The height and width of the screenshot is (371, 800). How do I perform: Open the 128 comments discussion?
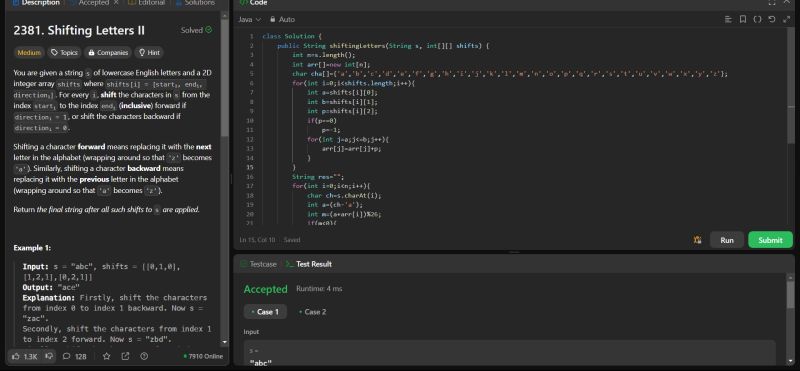[74, 356]
